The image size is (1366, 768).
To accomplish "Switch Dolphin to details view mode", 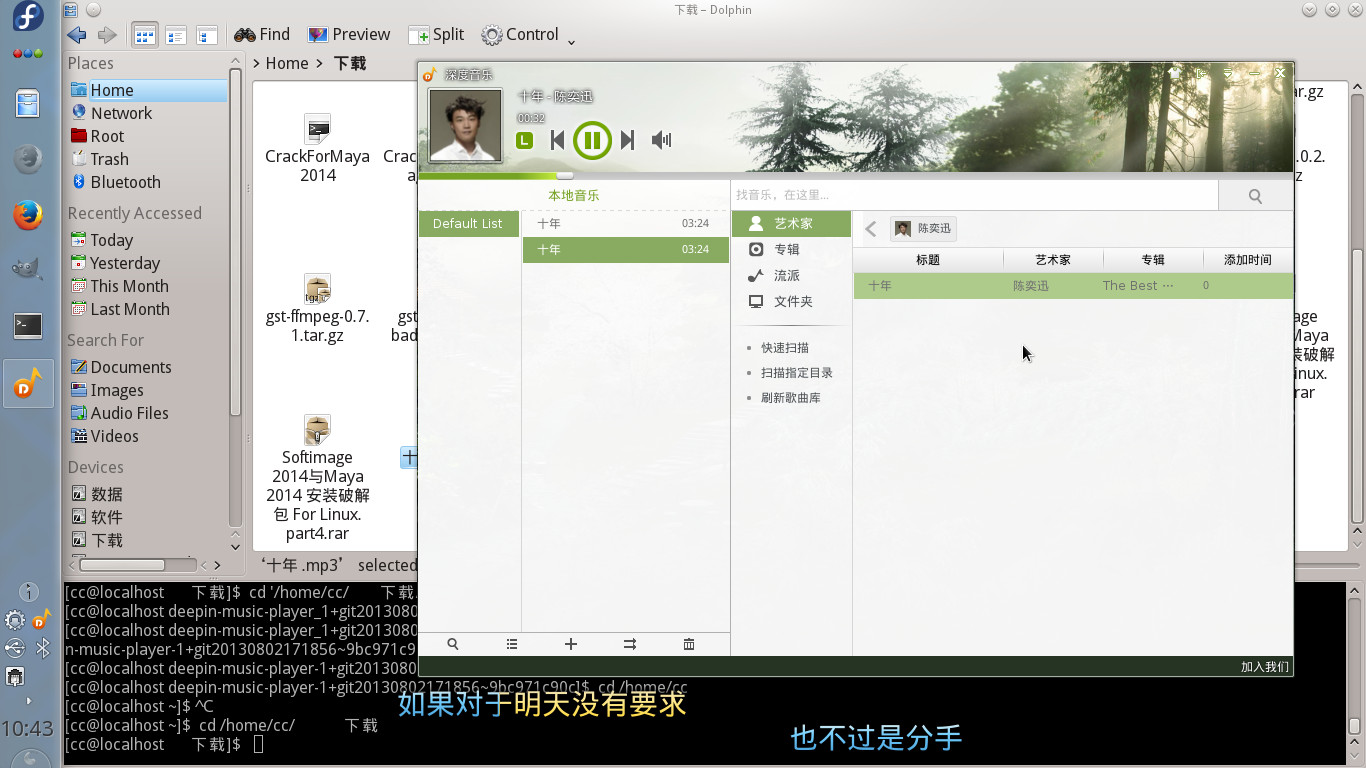I will coord(207,35).
